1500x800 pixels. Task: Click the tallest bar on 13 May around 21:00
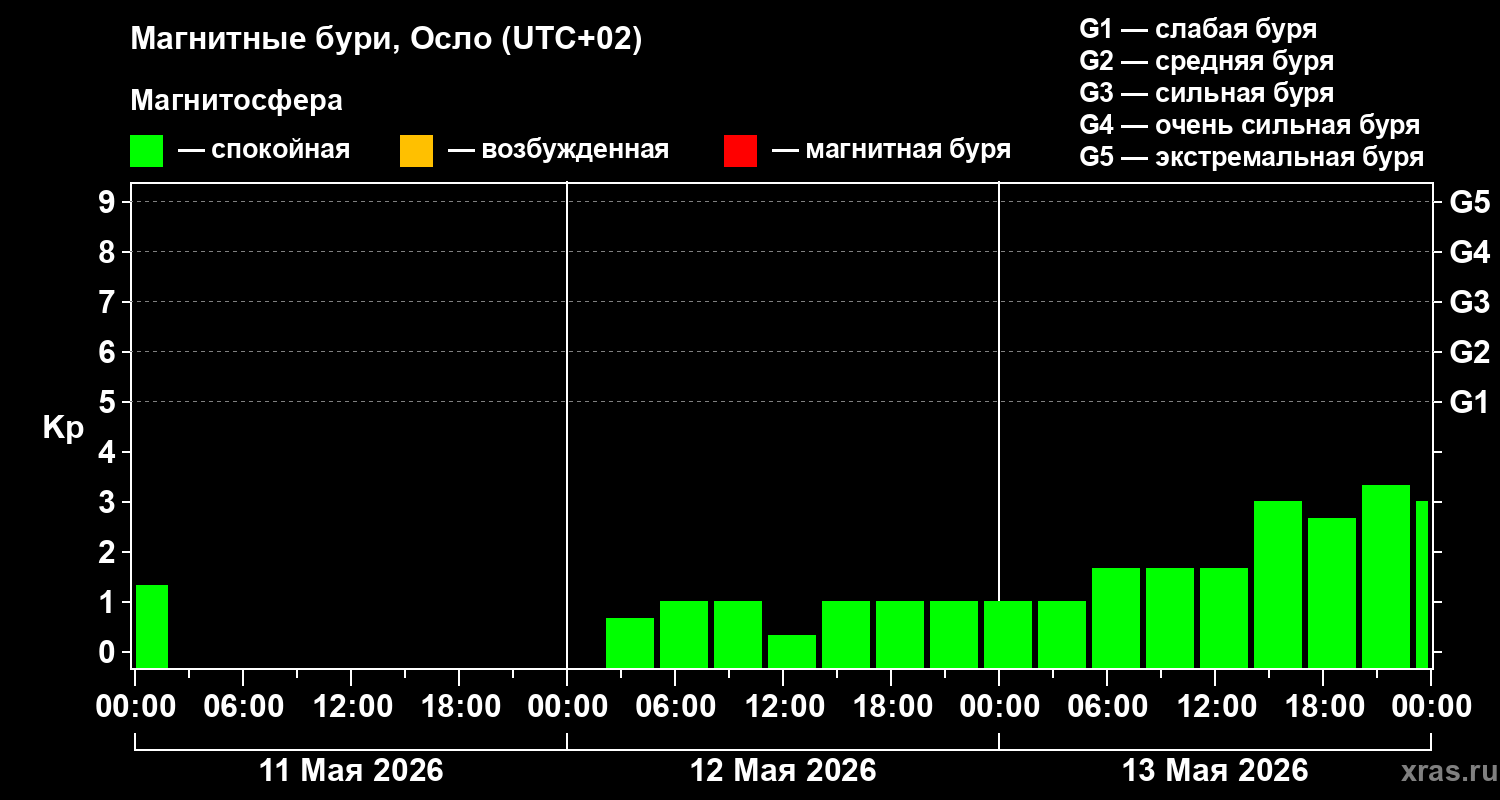click(1386, 576)
